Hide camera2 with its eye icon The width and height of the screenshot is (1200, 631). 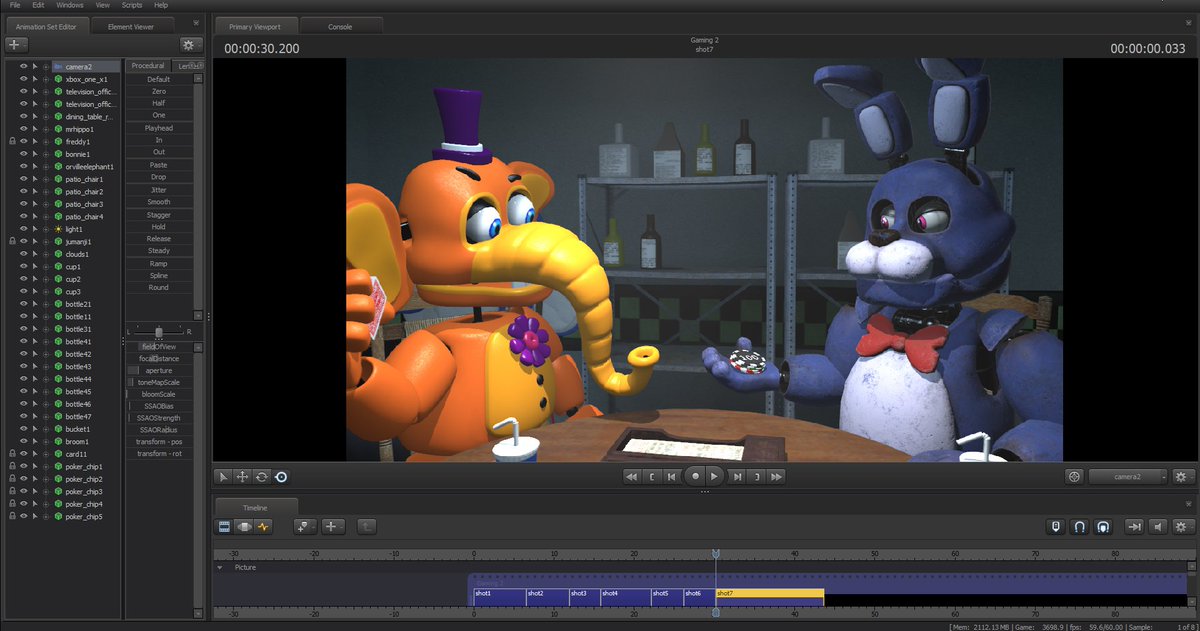click(23, 66)
